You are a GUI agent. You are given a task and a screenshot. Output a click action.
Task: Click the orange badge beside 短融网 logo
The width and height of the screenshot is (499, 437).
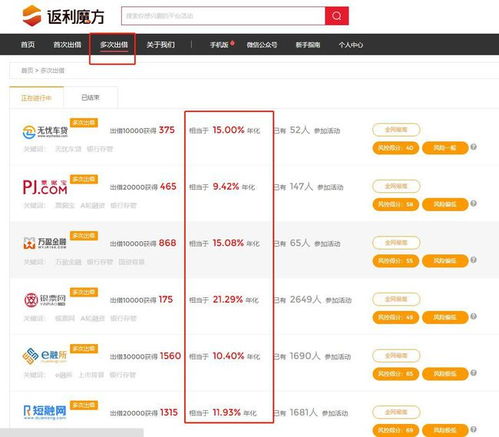click(84, 405)
